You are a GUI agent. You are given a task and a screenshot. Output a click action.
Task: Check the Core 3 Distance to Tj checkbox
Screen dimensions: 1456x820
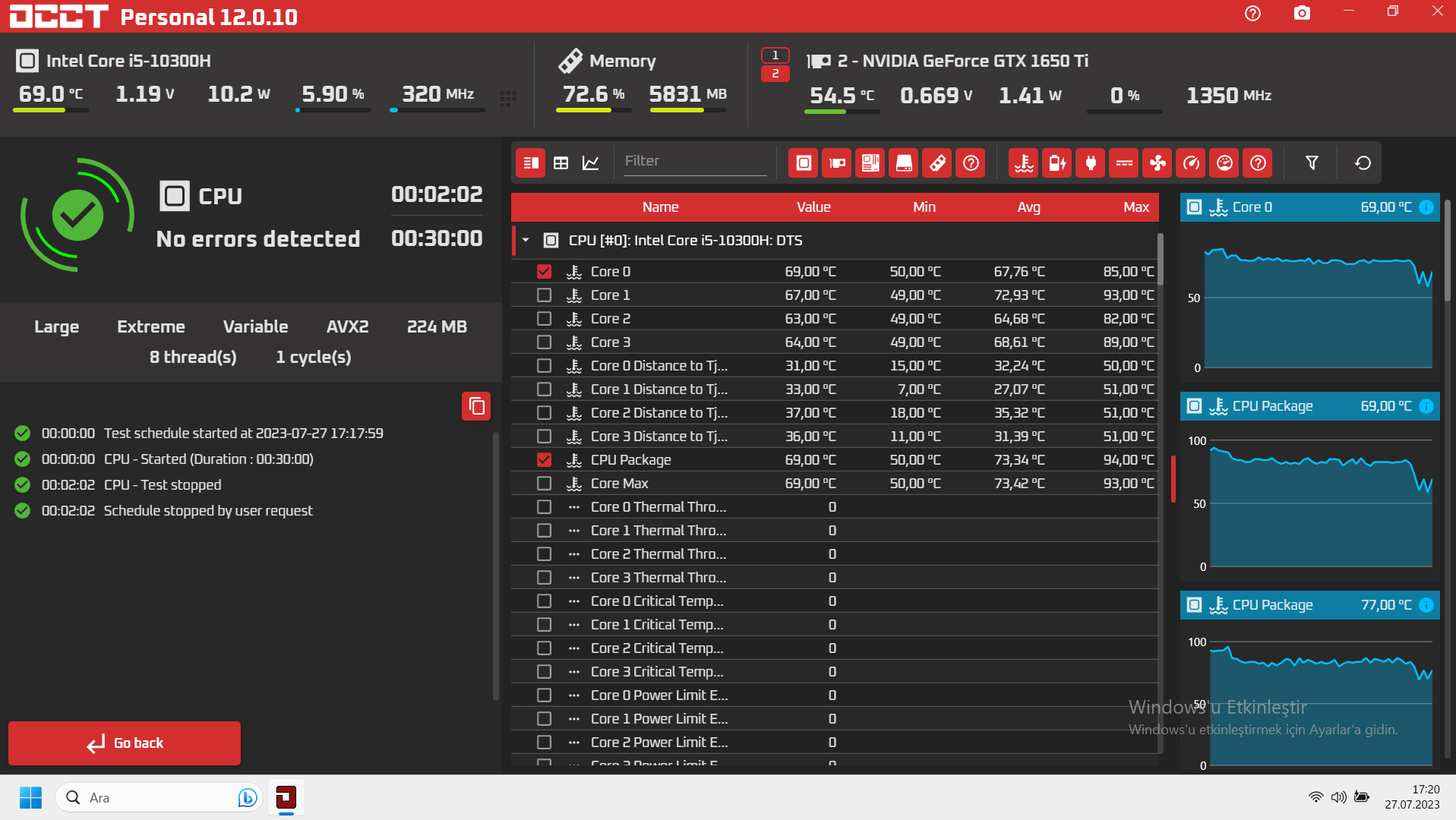[544, 436]
